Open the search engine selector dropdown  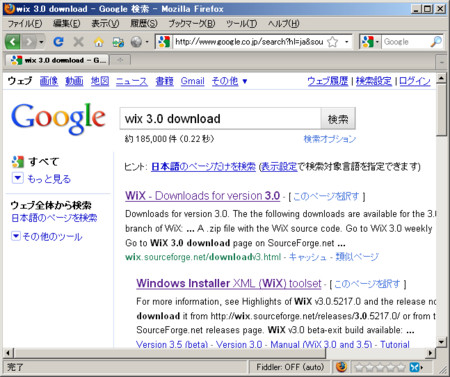point(370,42)
